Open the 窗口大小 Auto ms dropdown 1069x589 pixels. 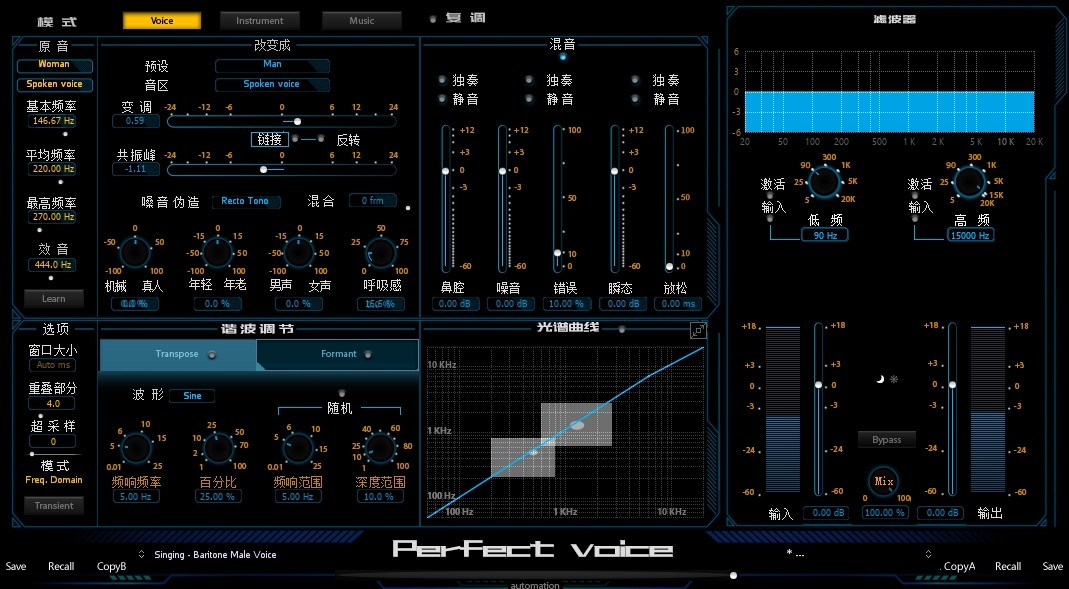pos(52,365)
